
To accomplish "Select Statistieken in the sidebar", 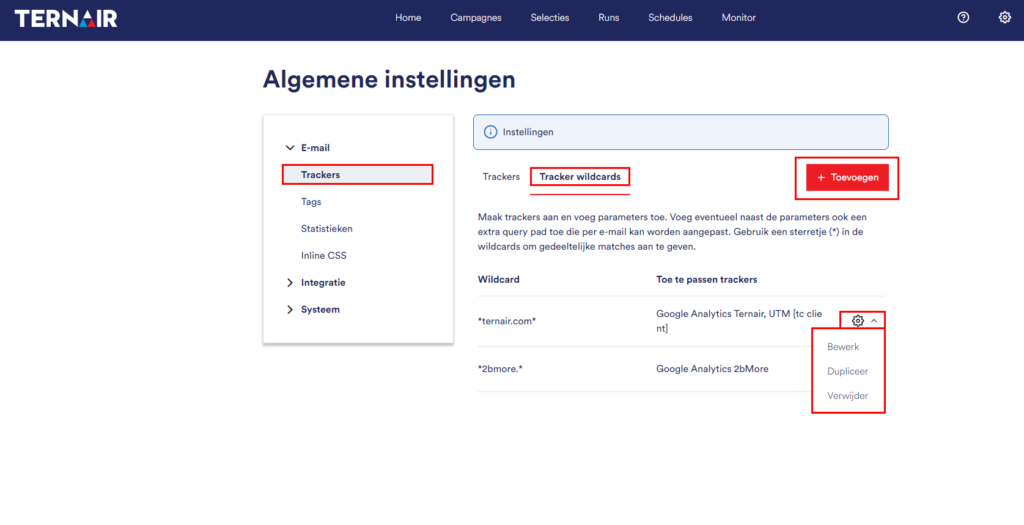I will (327, 229).
